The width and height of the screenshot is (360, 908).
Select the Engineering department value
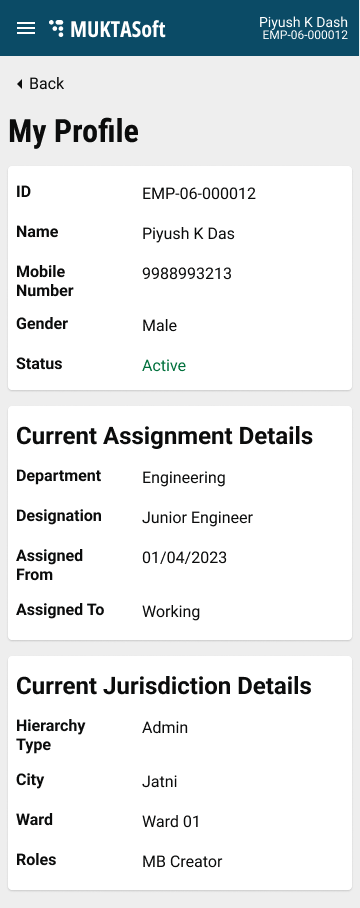[183, 478]
